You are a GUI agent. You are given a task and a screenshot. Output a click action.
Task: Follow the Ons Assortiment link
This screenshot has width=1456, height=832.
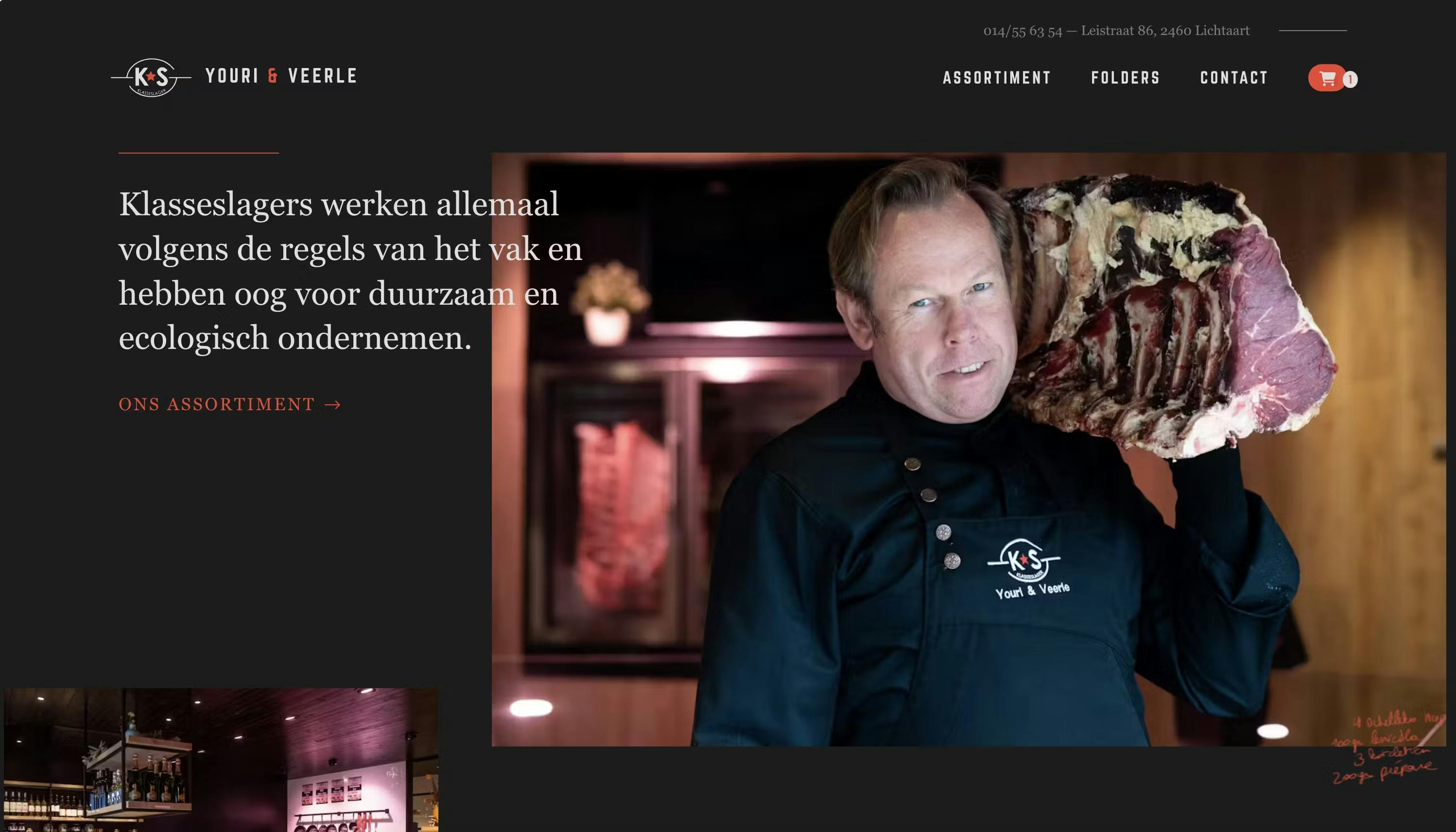point(230,404)
